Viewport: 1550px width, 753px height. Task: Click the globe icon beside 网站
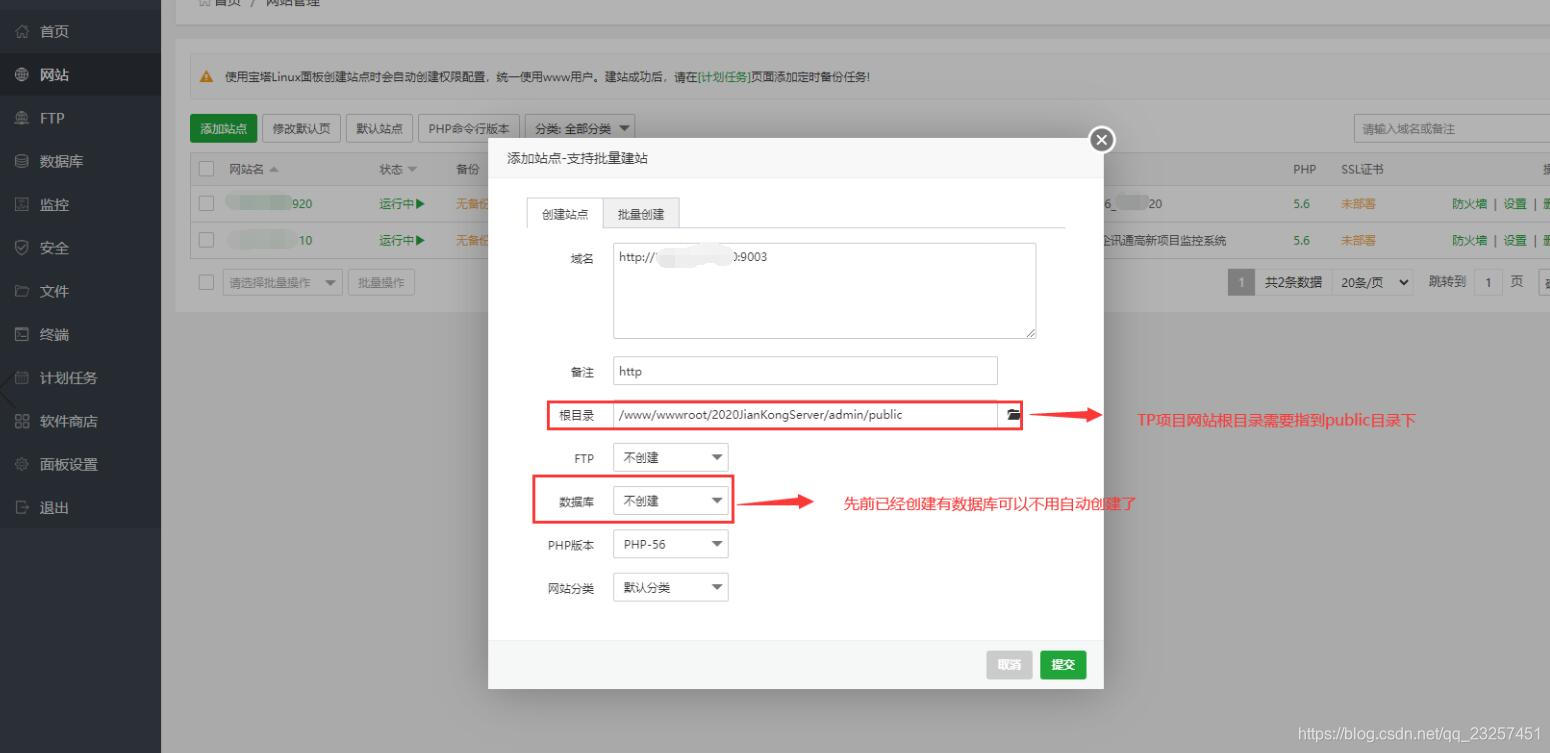23,75
